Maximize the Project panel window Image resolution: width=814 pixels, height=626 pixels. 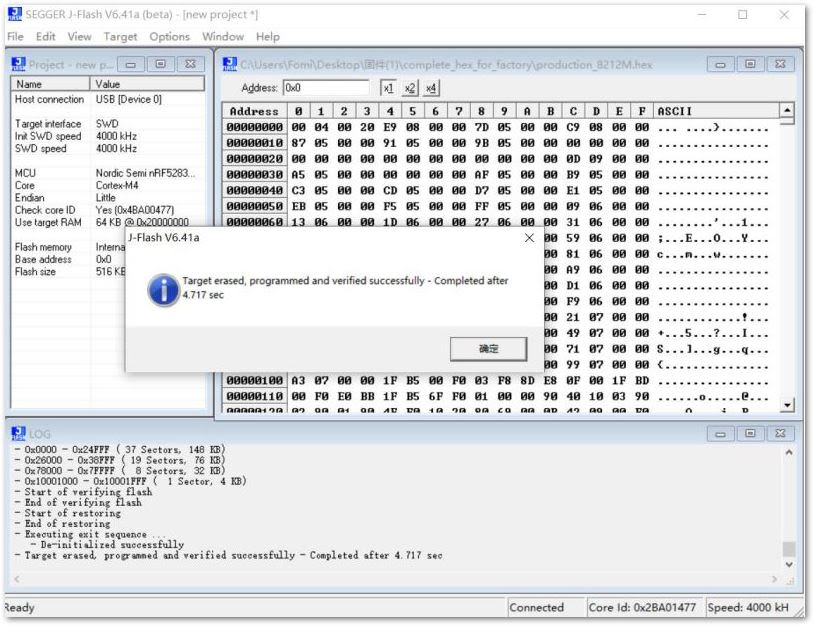tap(160, 64)
